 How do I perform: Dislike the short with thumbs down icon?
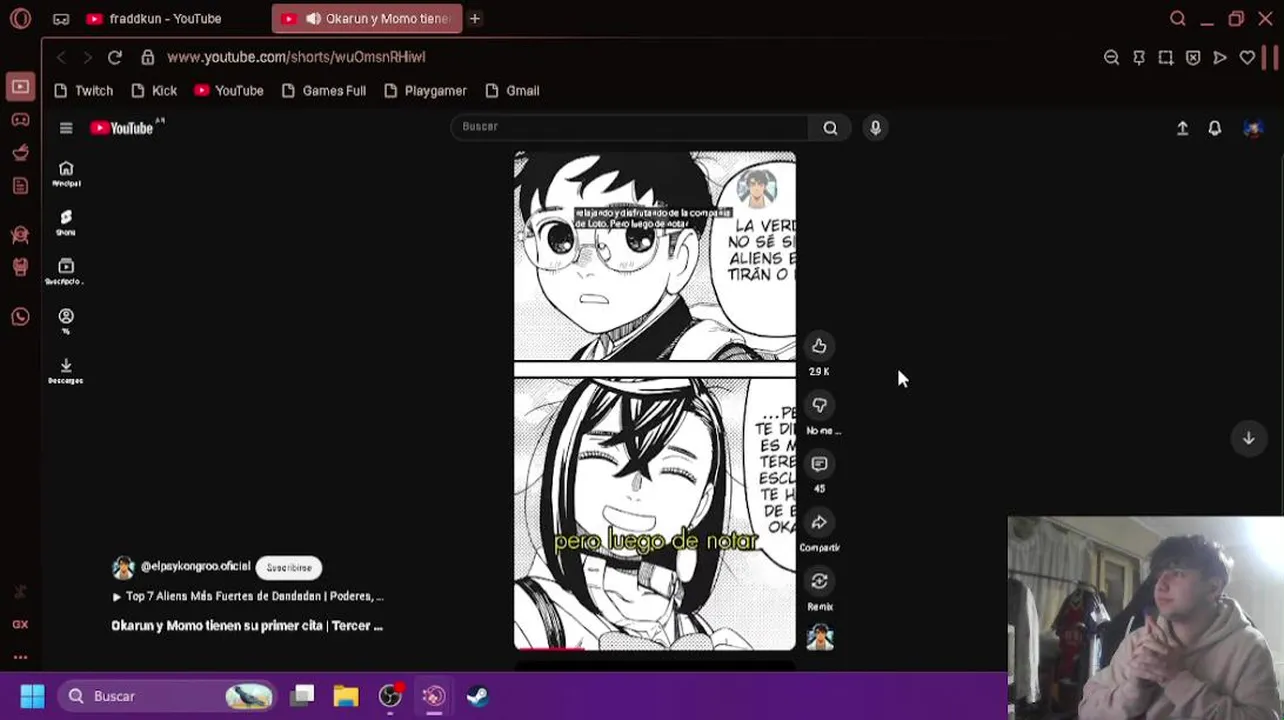pos(819,405)
